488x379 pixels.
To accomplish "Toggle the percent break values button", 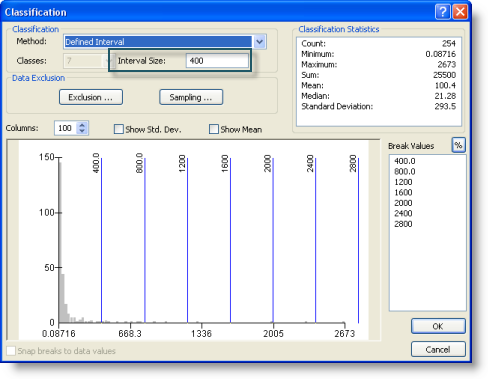I will pos(458,145).
